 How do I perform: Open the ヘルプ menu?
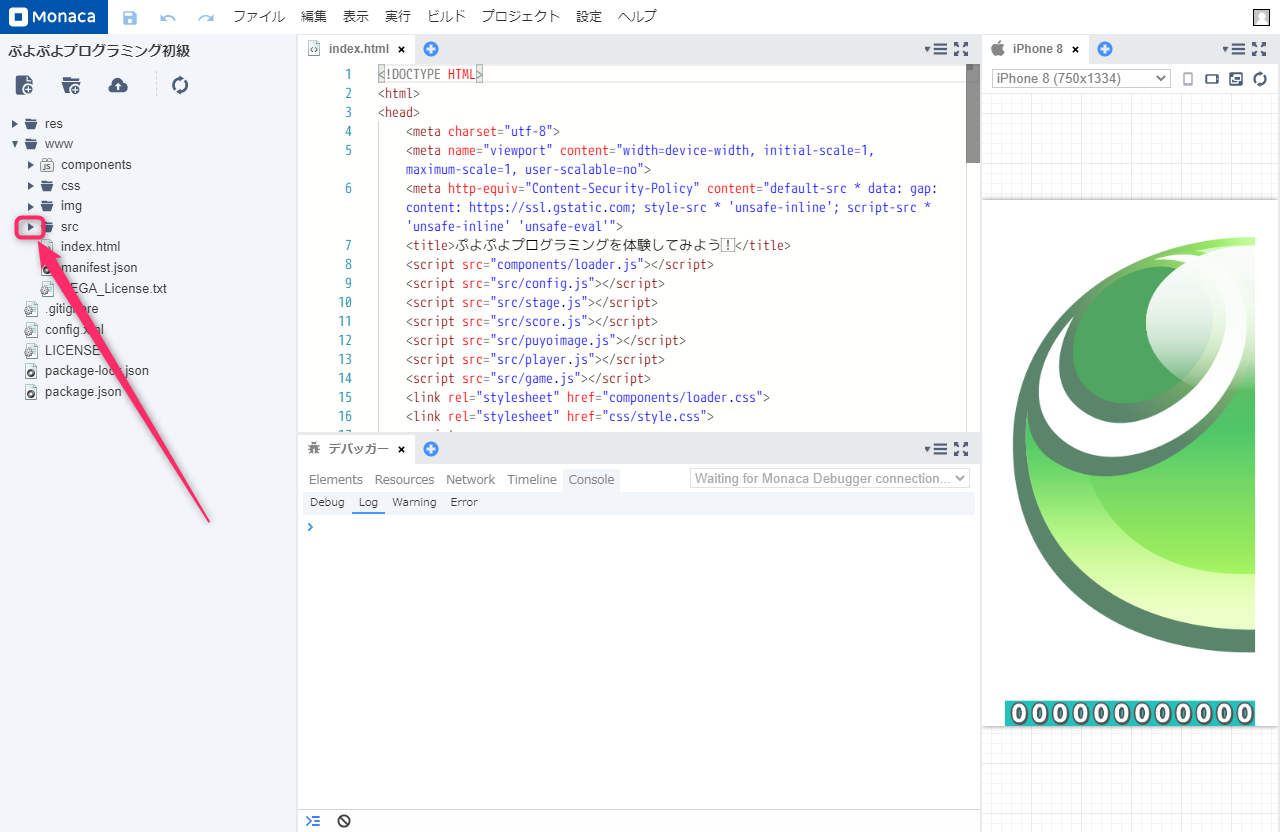coord(637,17)
